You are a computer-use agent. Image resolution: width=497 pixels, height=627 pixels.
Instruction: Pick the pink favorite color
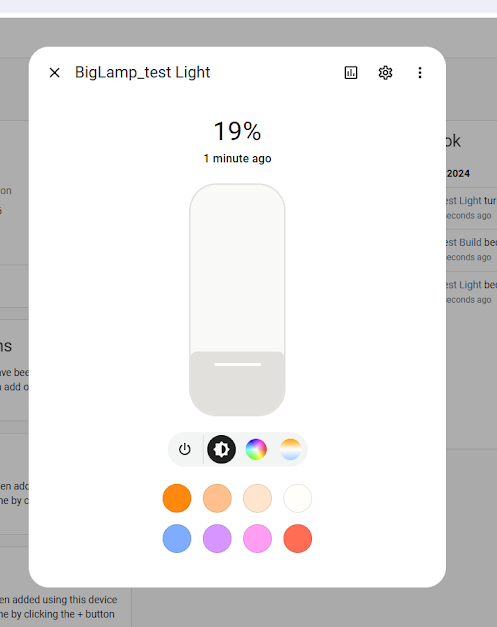[257, 538]
